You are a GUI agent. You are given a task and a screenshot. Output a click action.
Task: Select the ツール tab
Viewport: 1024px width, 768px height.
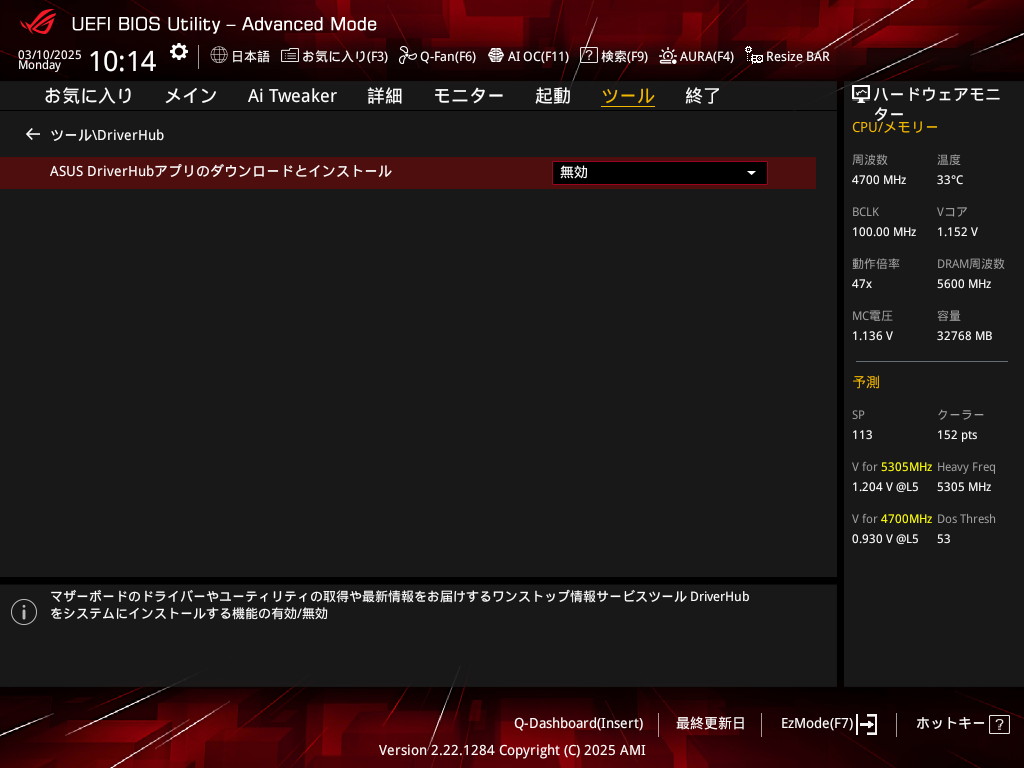628,96
